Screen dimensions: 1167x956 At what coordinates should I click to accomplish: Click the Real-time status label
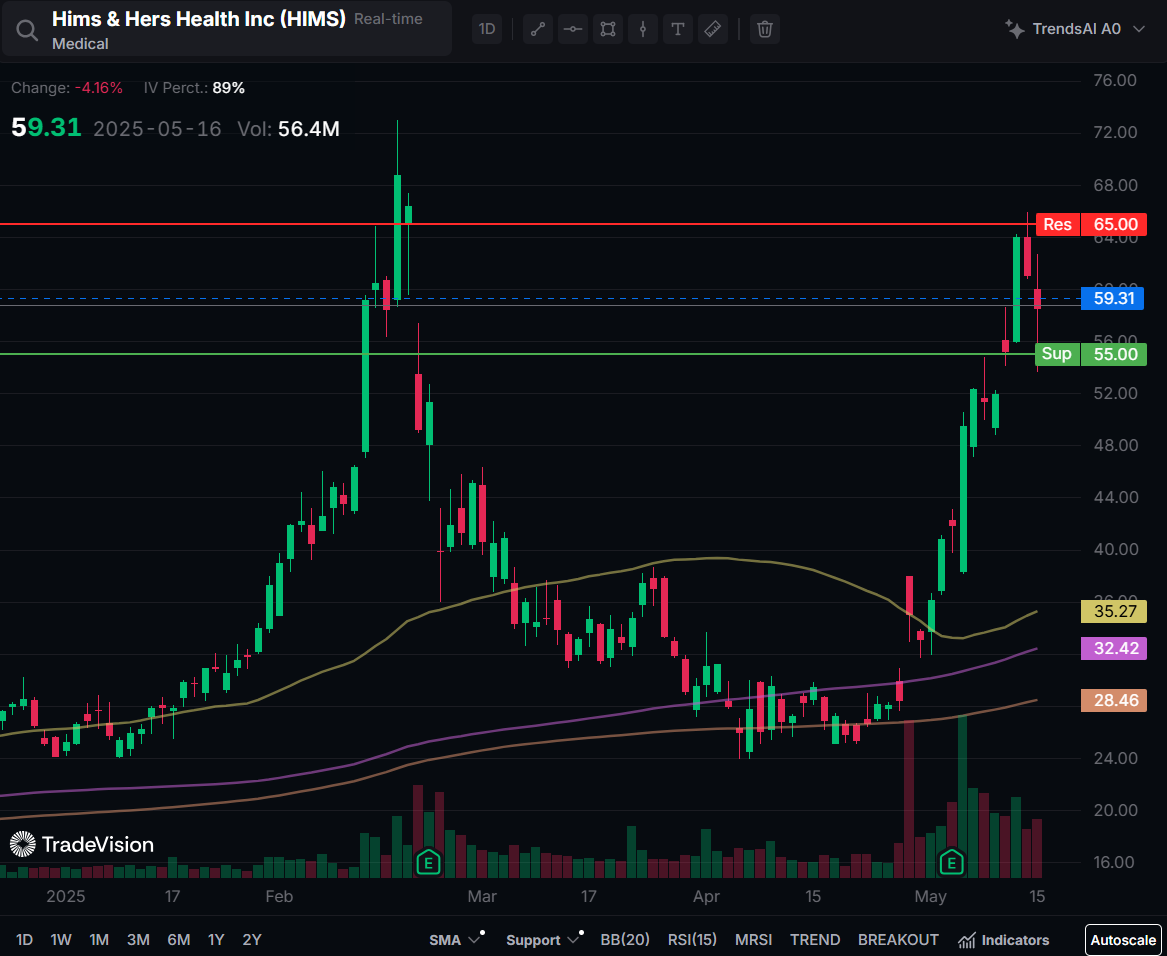(388, 19)
